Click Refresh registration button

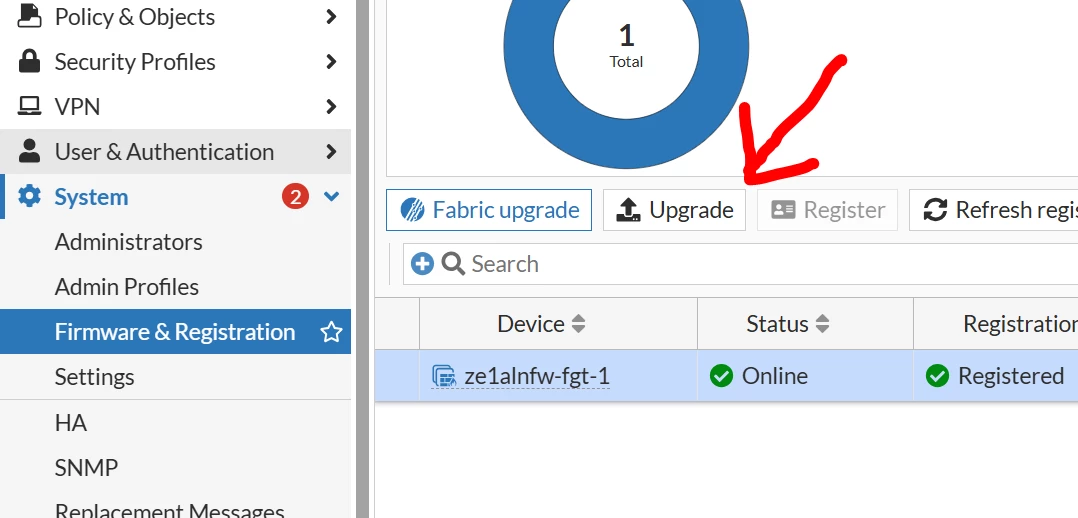point(993,210)
